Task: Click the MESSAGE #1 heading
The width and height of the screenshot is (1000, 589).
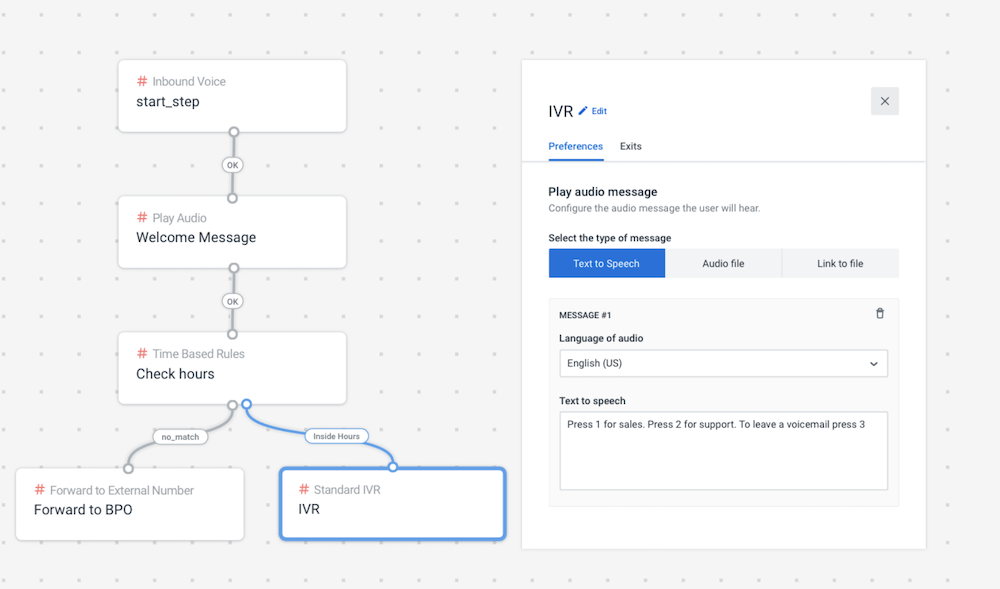Action: 585,315
